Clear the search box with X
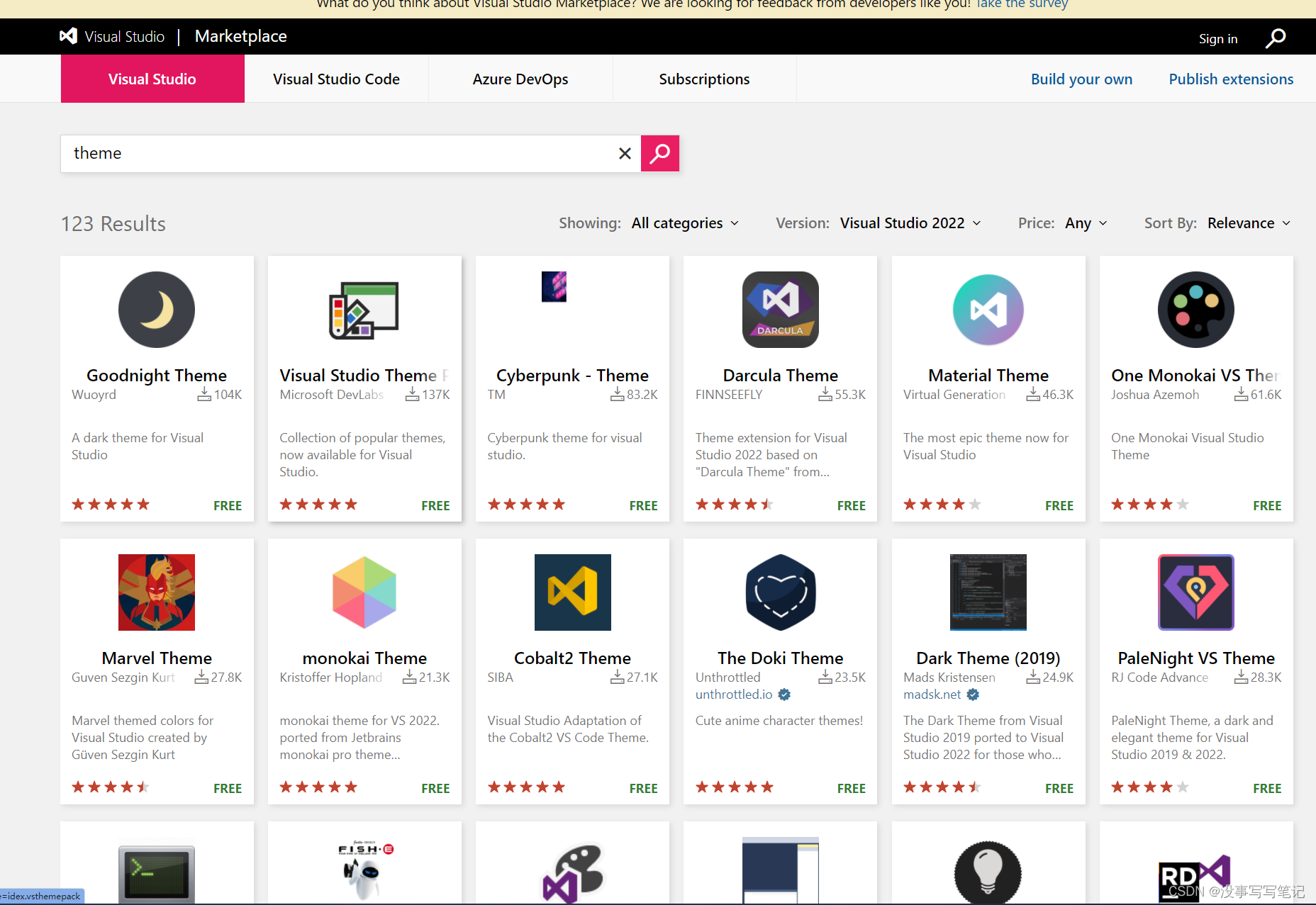Screen dimensions: 1316x905 coord(625,153)
